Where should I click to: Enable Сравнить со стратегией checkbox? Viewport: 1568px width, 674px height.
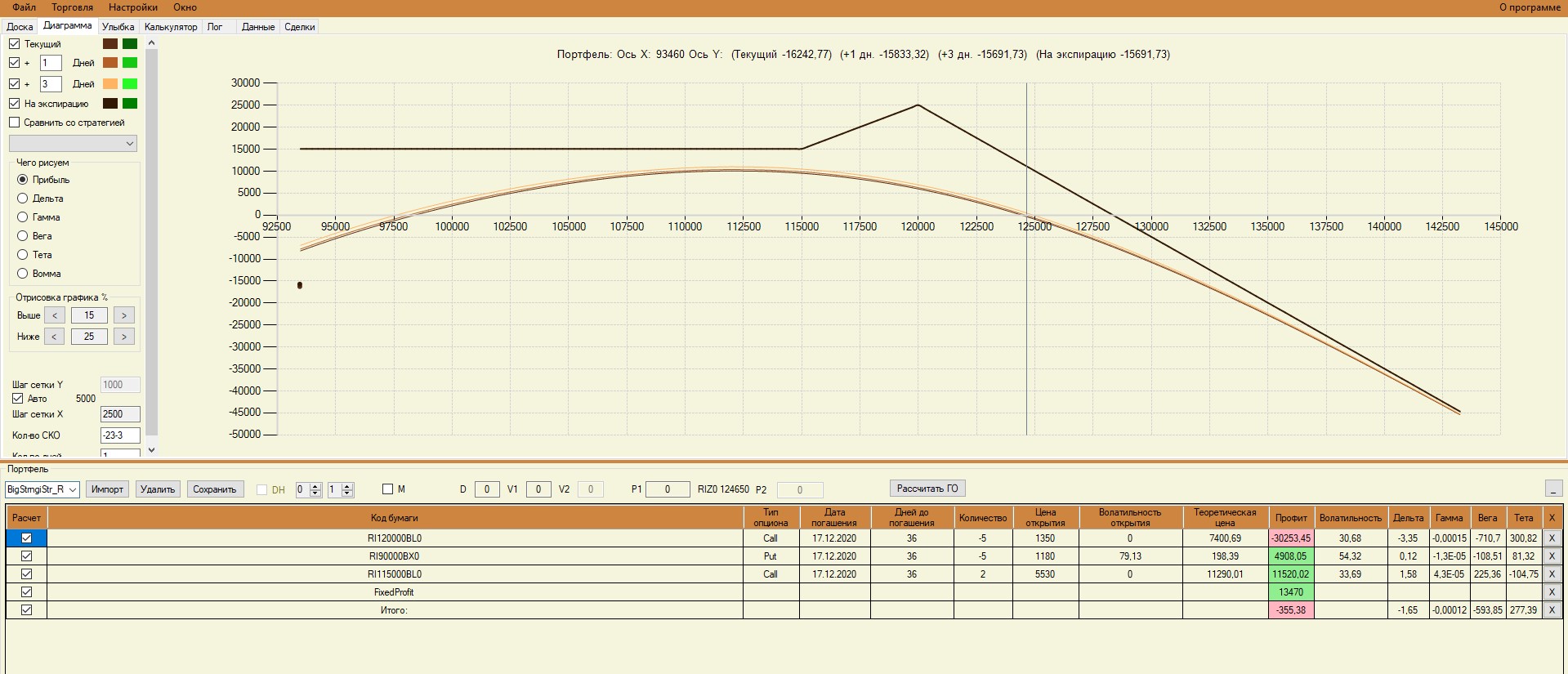point(14,123)
